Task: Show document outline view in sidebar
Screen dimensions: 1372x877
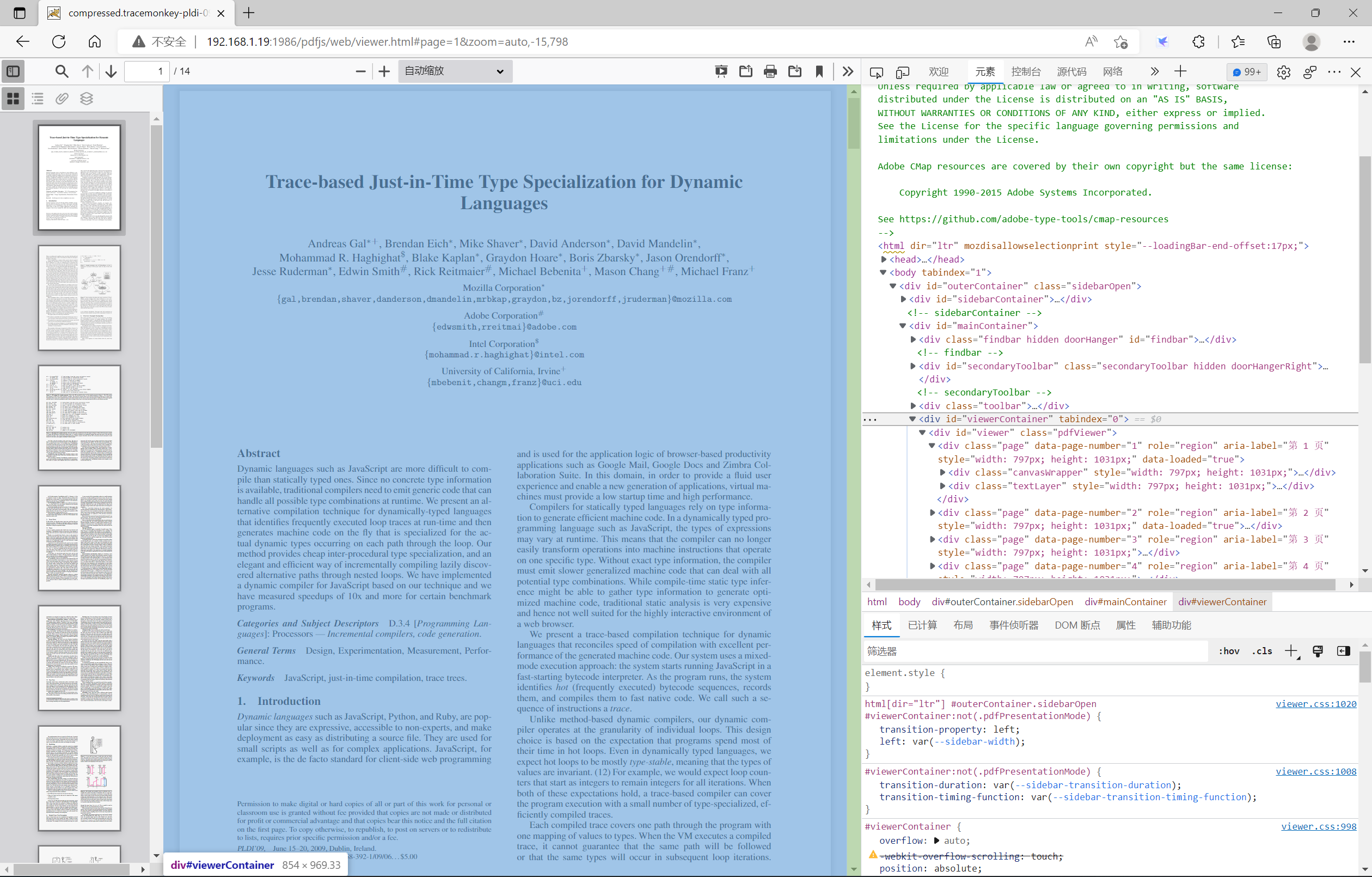Action: pos(38,99)
